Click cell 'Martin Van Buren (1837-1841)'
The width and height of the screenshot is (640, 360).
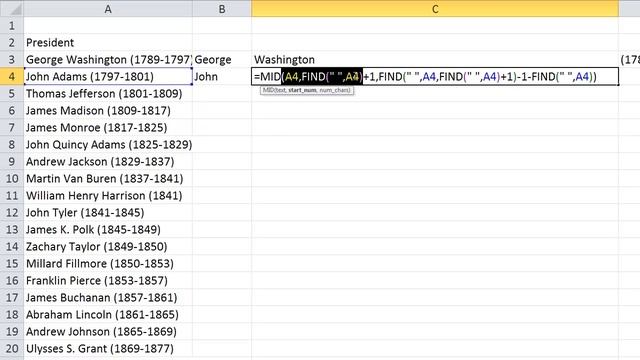[108, 179]
